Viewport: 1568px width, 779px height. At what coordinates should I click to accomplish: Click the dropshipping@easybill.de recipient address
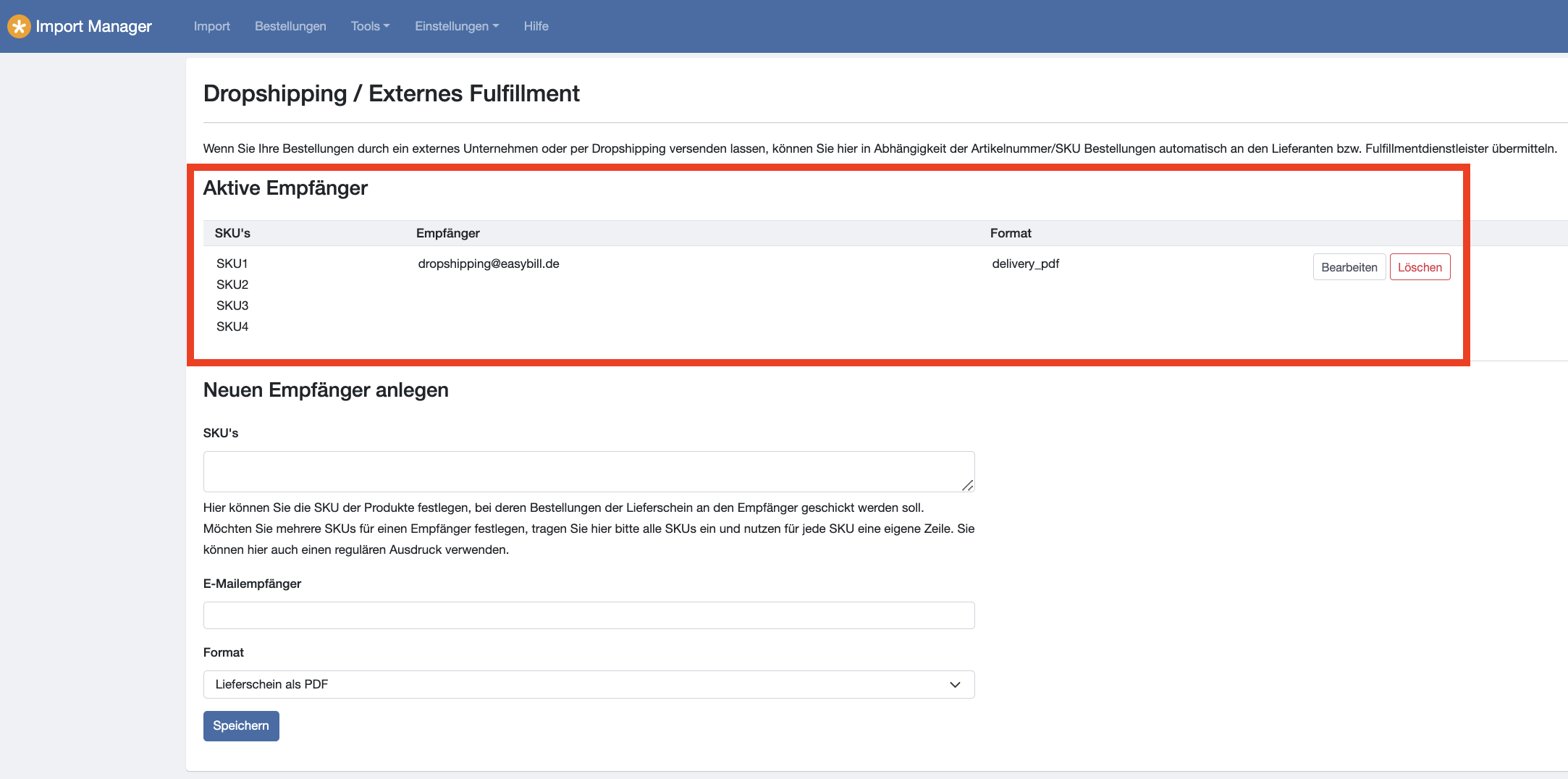[x=489, y=264]
